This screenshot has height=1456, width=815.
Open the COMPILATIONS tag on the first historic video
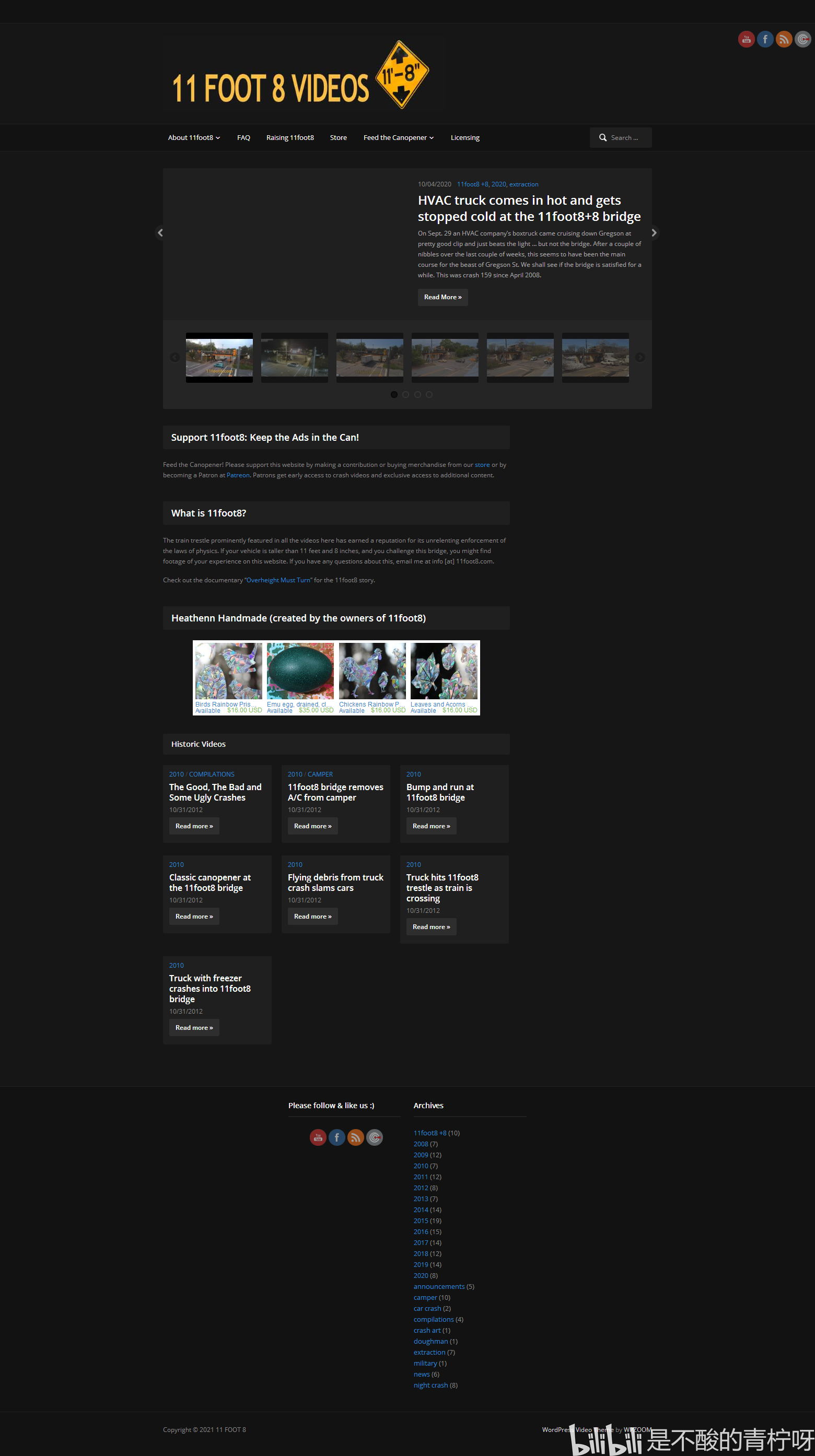(x=212, y=774)
